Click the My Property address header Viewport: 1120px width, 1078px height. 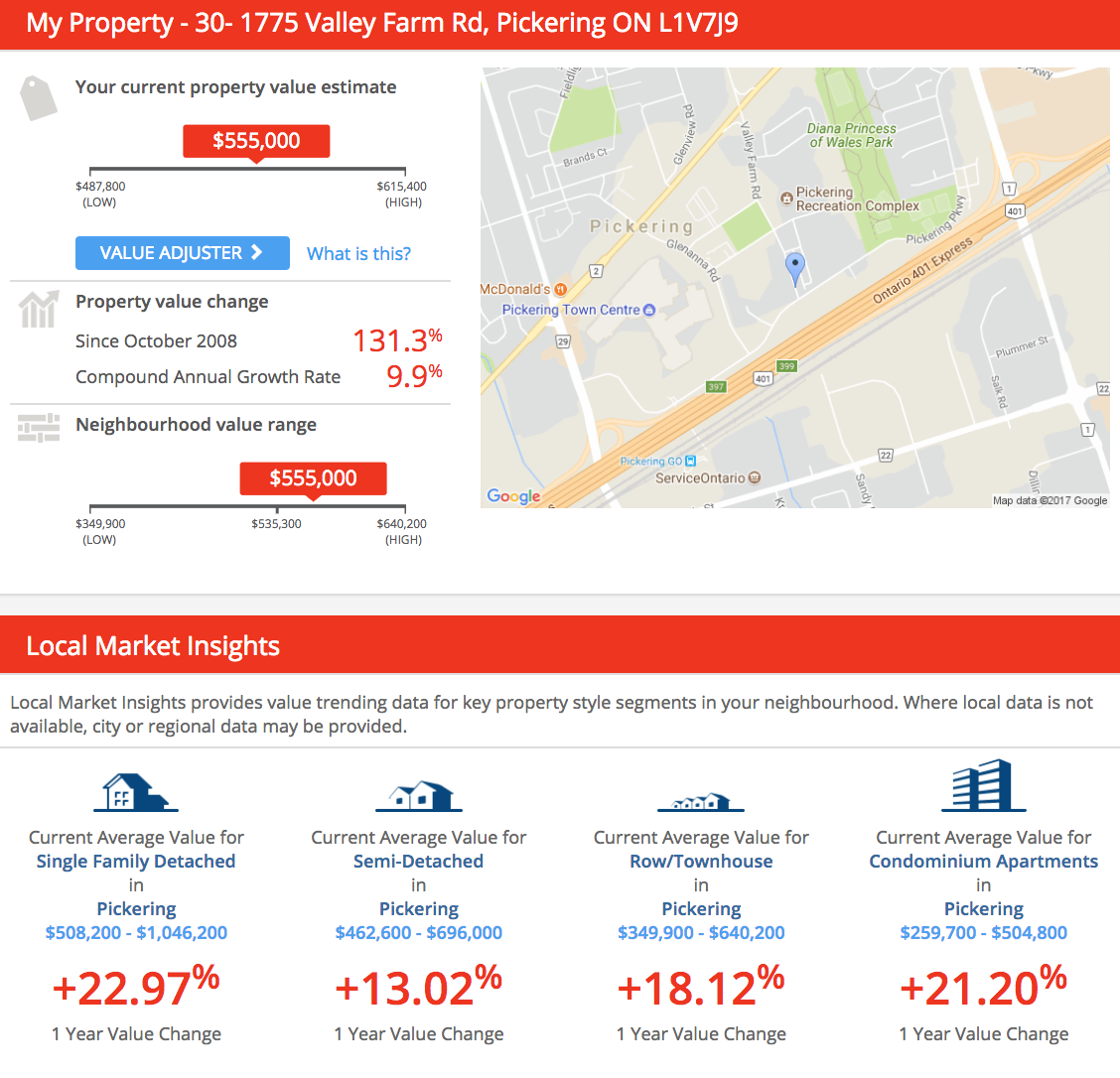point(382,23)
